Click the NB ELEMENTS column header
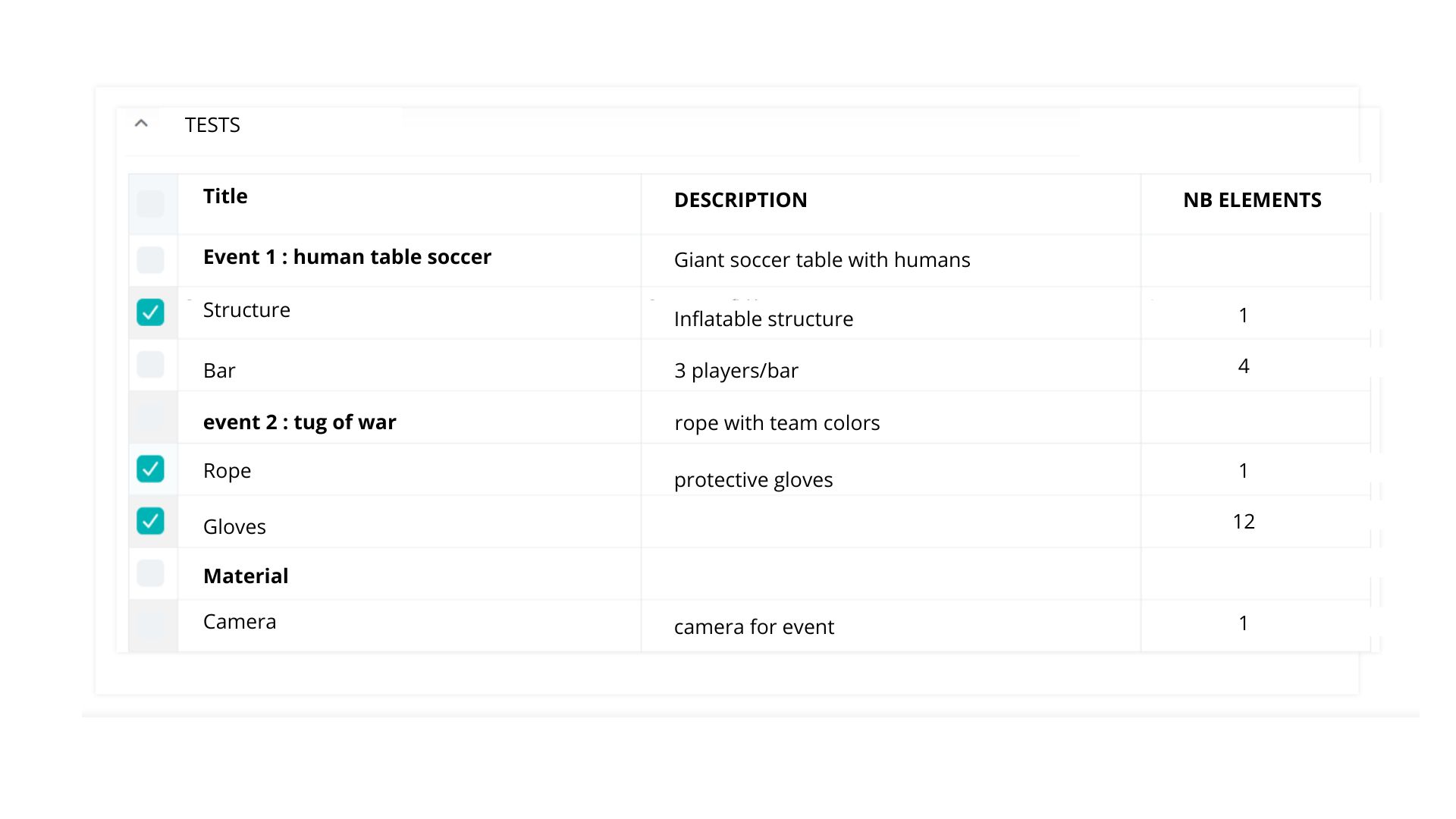 pos(1252,200)
